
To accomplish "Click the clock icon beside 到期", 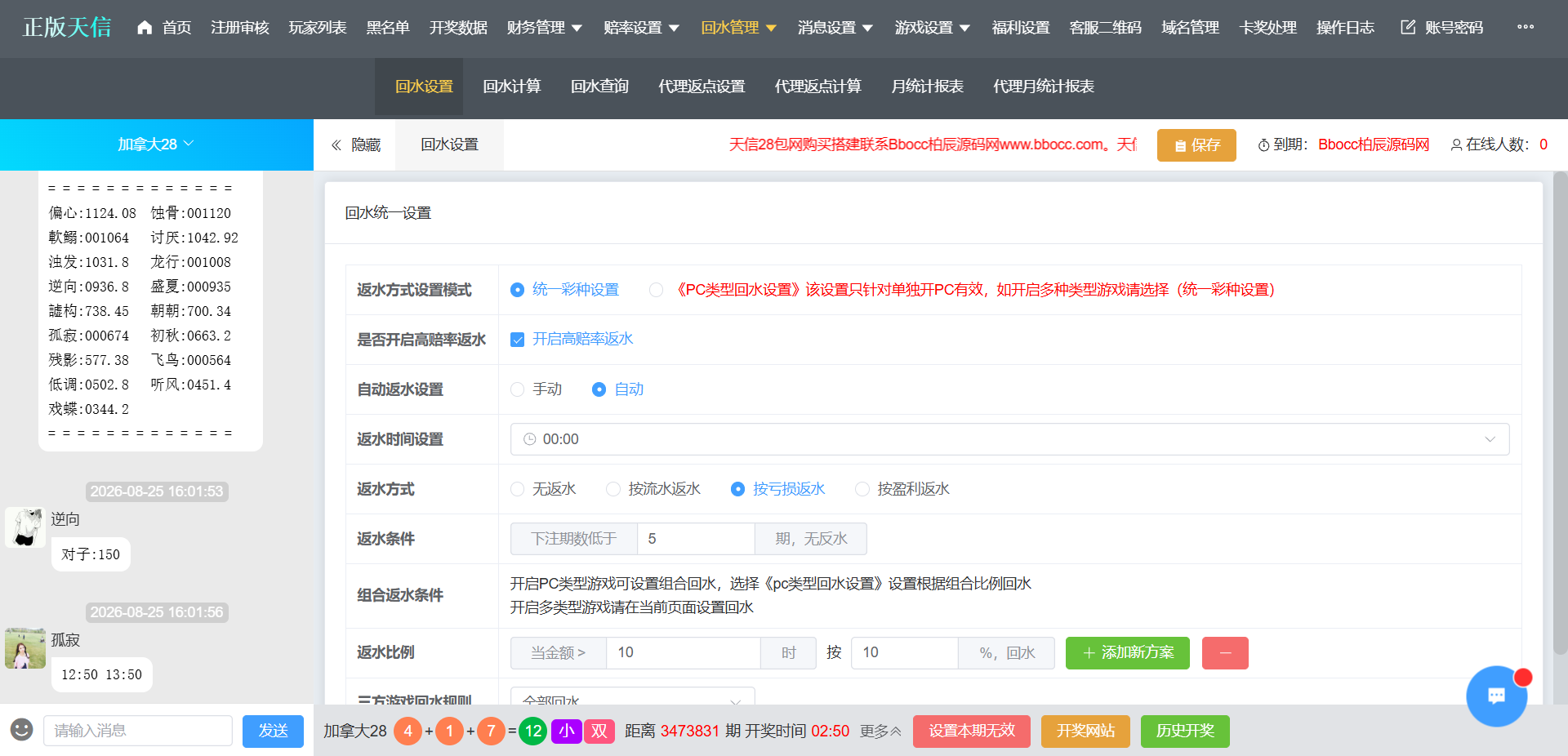I will pyautogui.click(x=1263, y=145).
